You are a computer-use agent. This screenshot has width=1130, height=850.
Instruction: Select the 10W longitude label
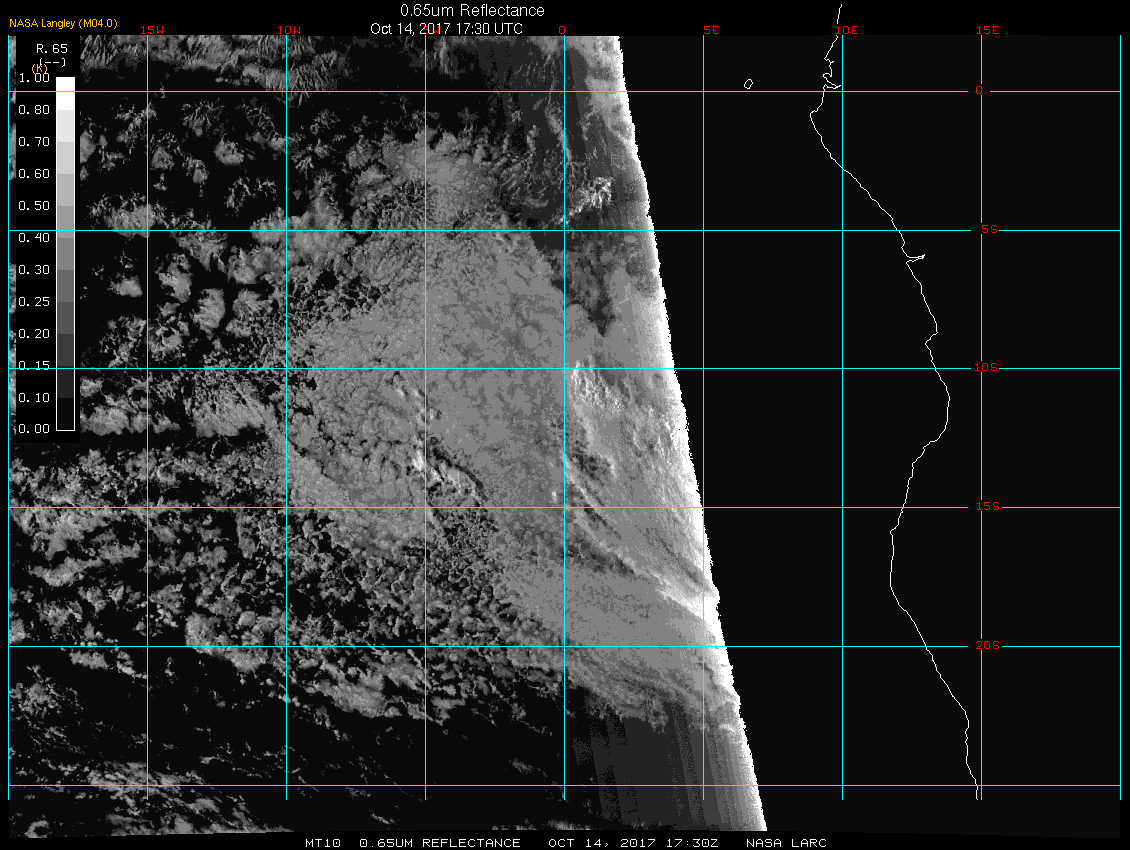(289, 30)
